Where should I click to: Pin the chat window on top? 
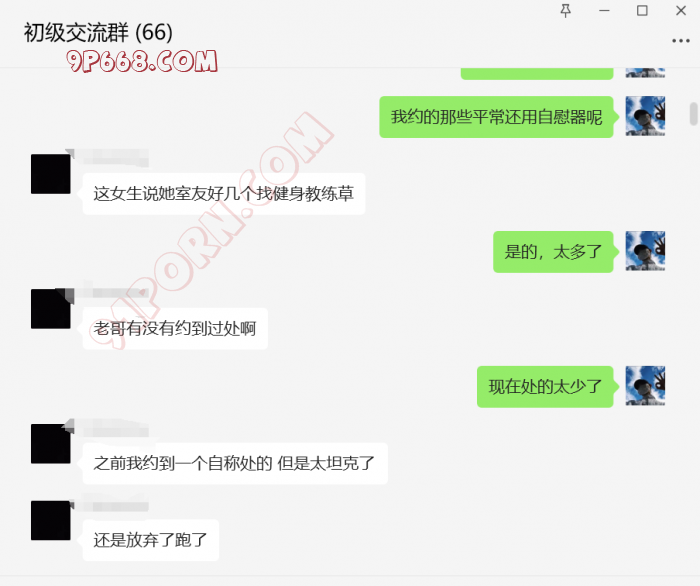point(566,10)
